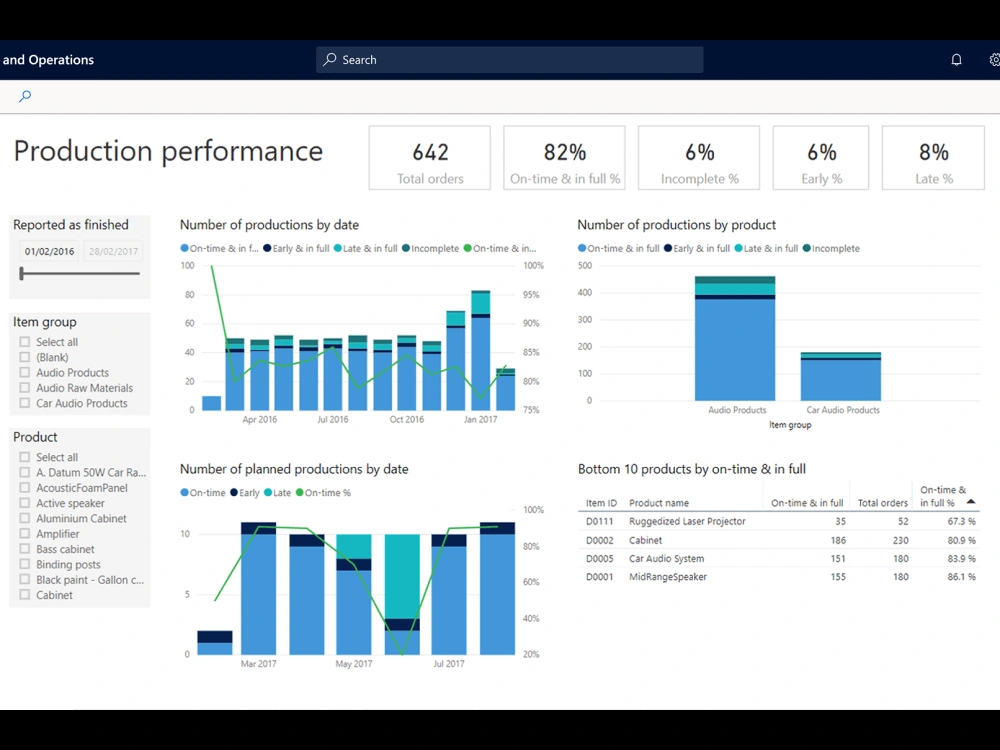Open the notifications bell icon
1000x750 pixels.
[x=956, y=59]
